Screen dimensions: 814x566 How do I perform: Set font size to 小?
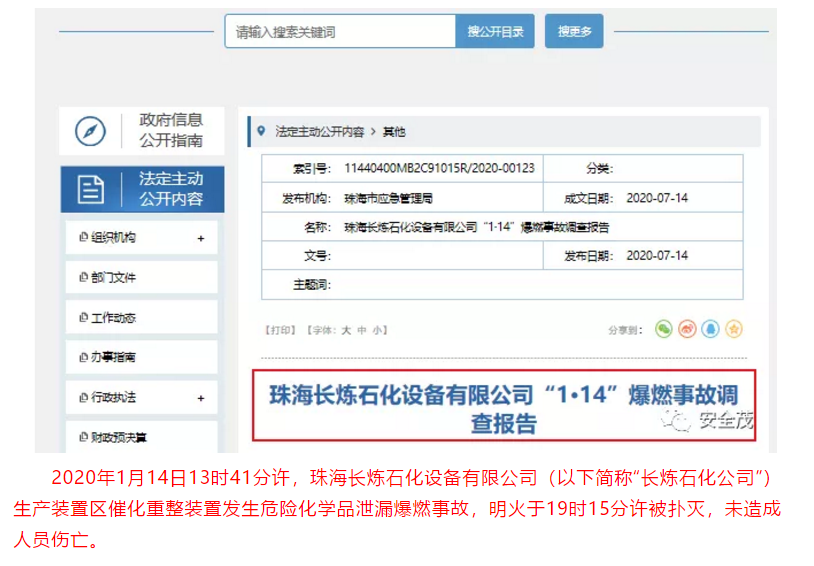[376, 330]
